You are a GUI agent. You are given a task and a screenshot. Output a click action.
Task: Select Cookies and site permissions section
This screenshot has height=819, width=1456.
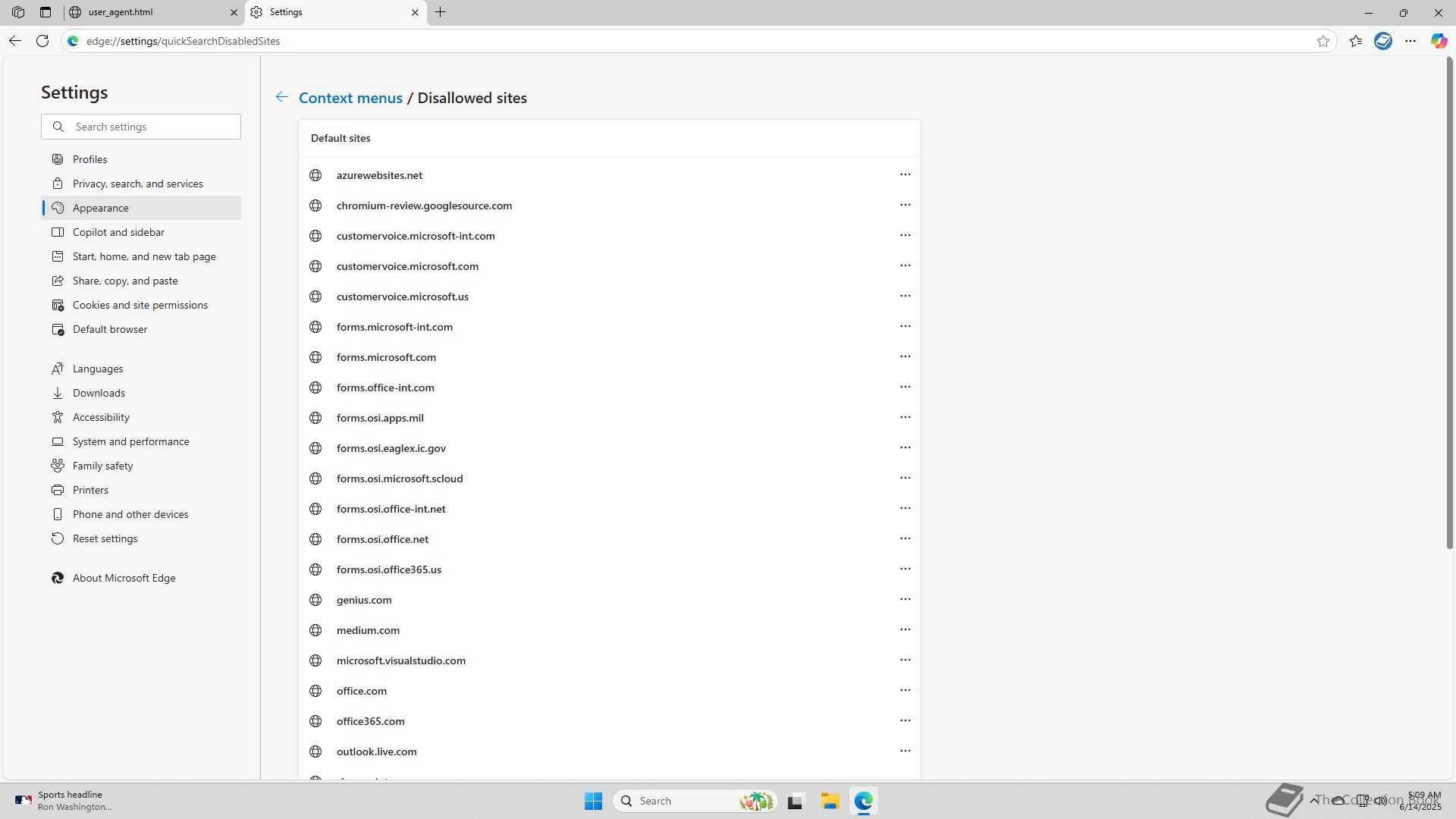(140, 305)
